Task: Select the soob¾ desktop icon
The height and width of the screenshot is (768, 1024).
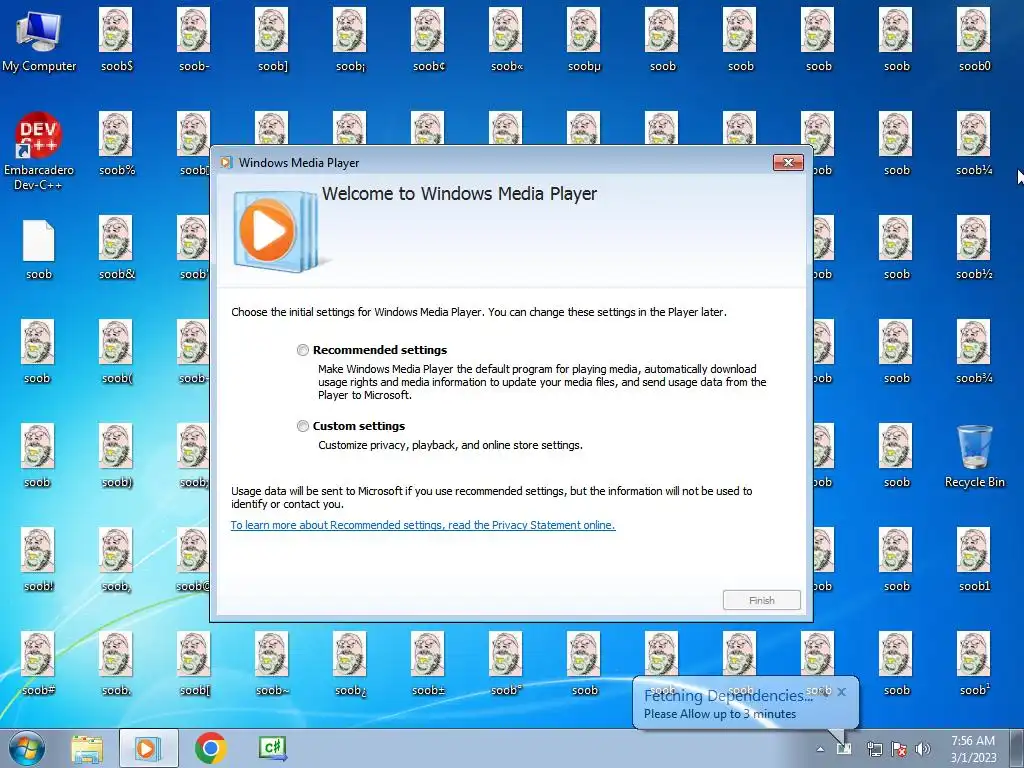Action: [974, 351]
